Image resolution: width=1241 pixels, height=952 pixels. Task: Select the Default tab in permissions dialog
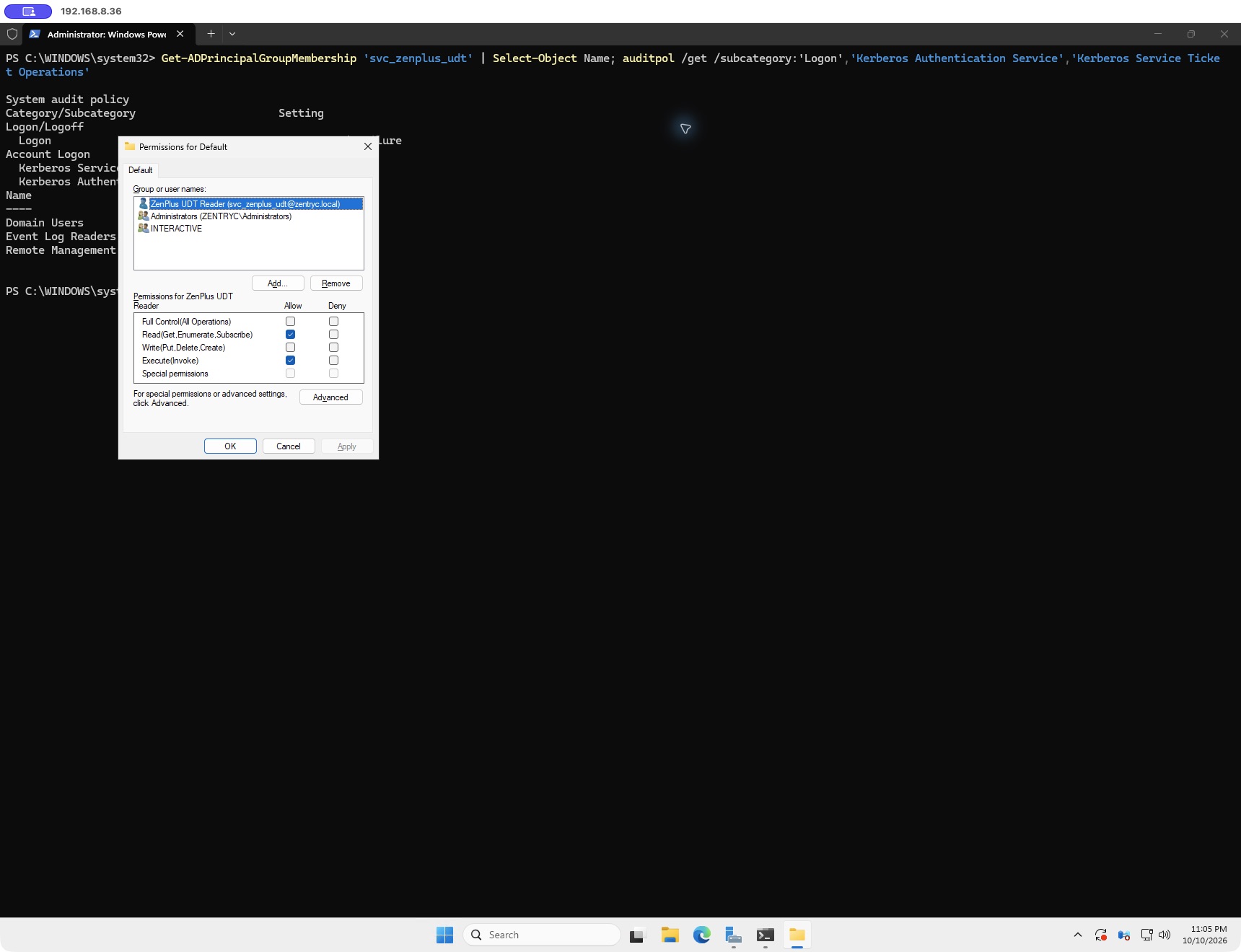click(140, 170)
